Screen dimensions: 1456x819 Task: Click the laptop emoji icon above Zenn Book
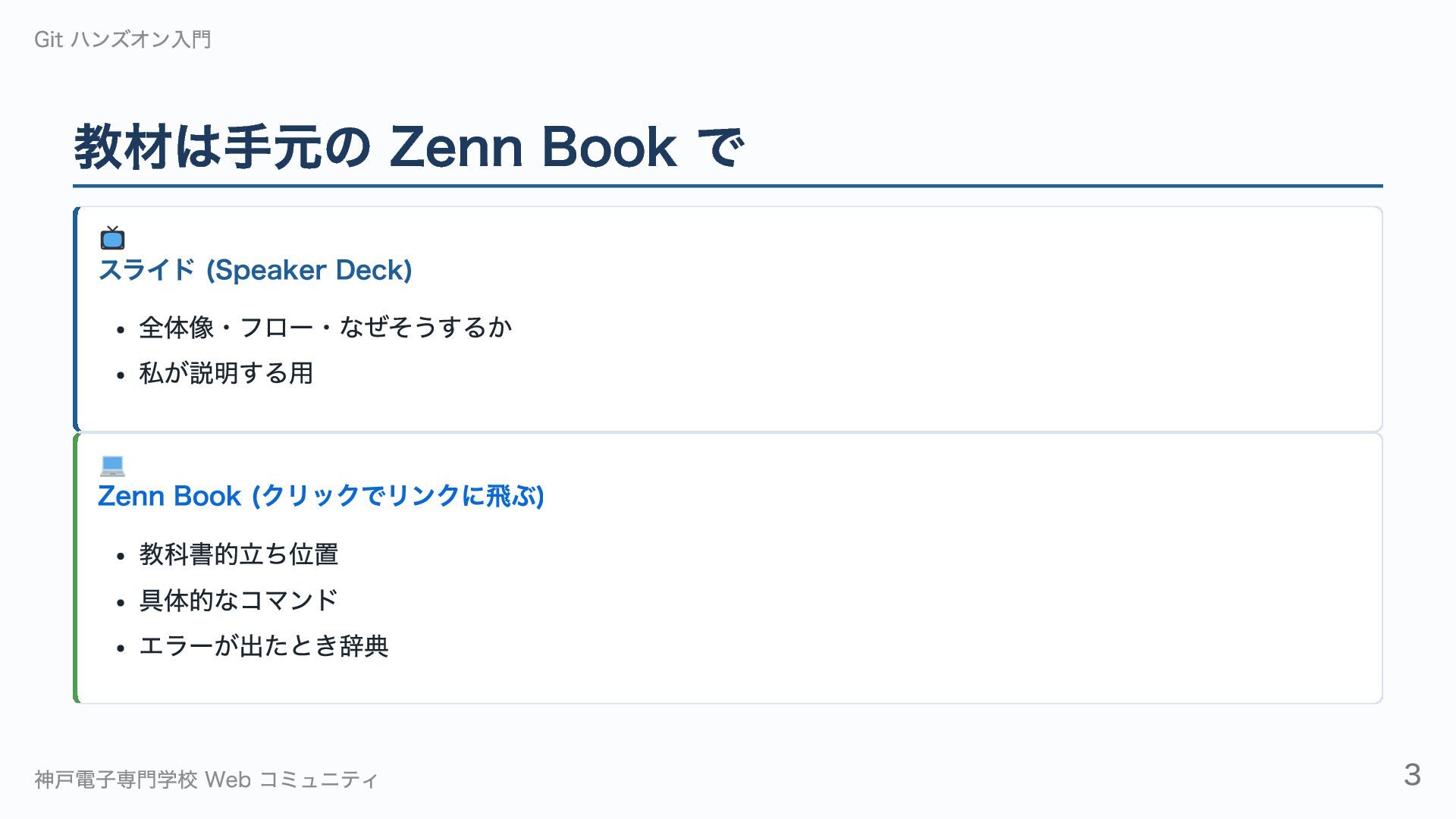[112, 464]
